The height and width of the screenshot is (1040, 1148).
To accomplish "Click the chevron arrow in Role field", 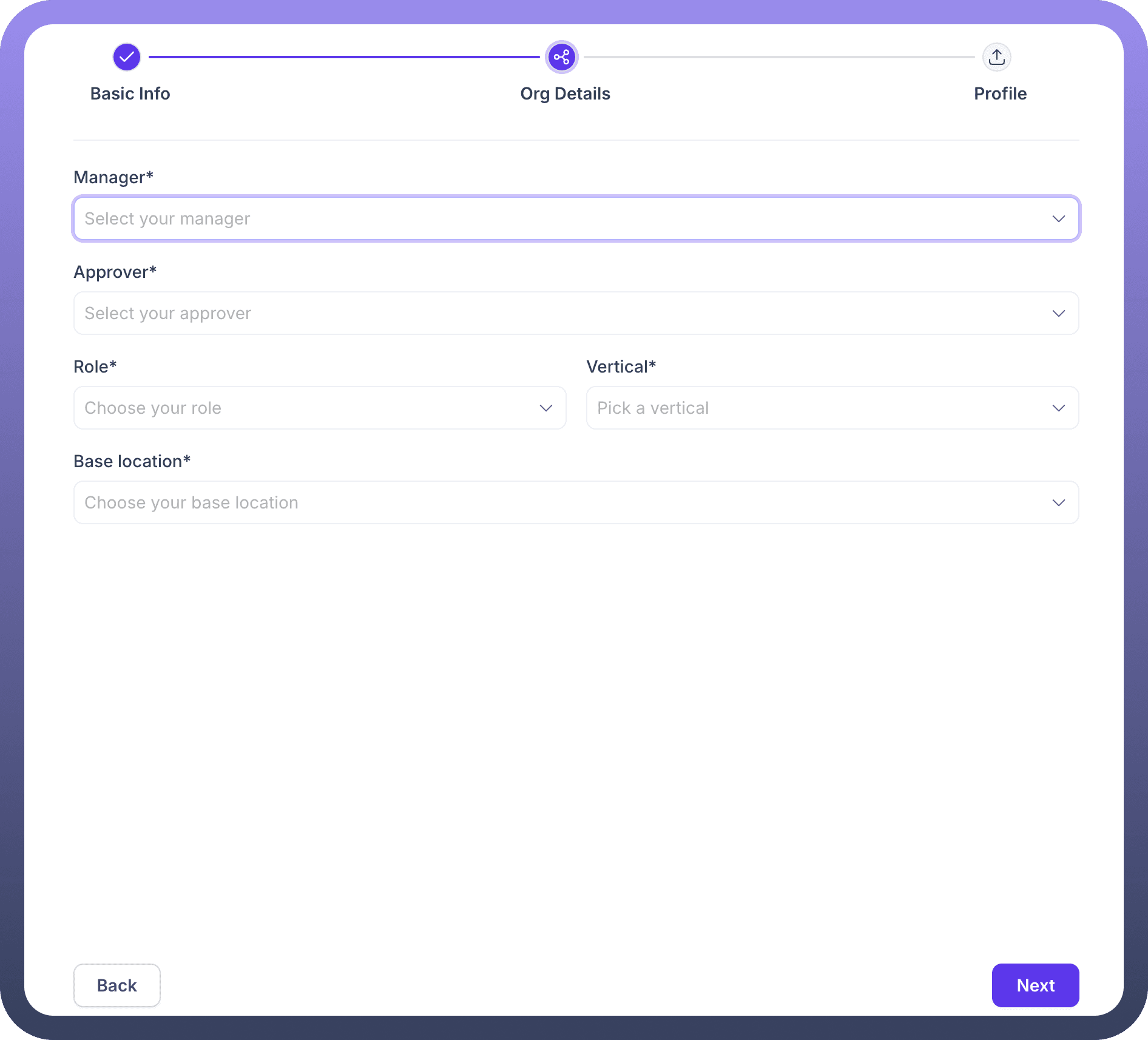I will click(x=545, y=408).
